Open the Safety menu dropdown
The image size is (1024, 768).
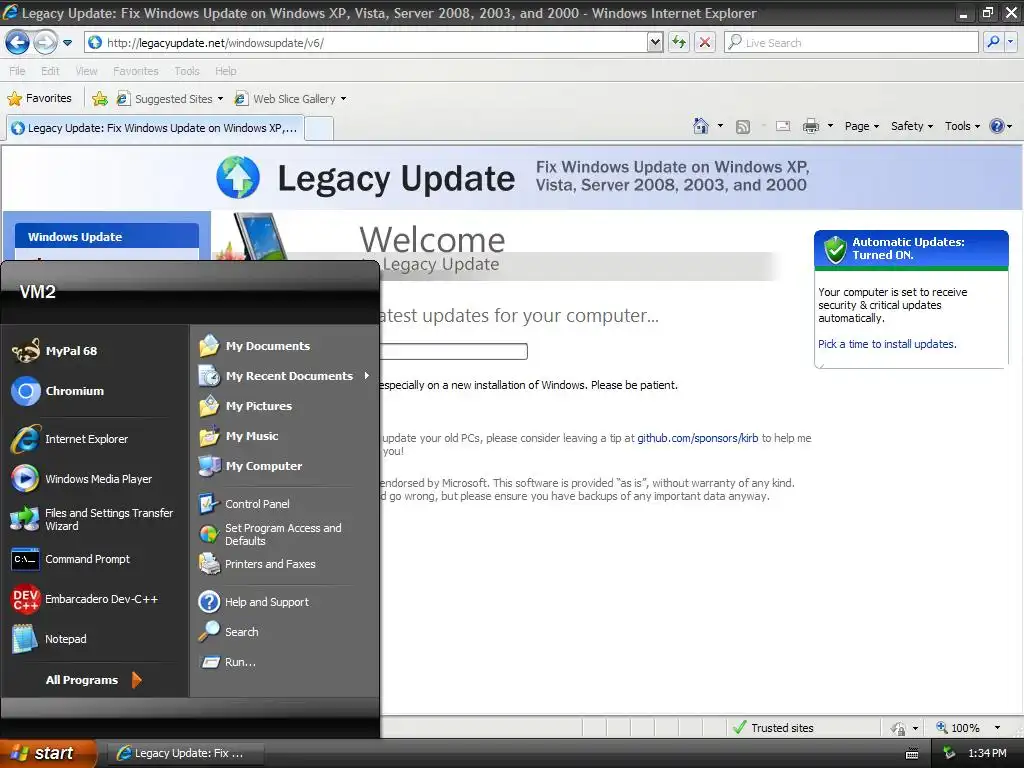point(912,126)
